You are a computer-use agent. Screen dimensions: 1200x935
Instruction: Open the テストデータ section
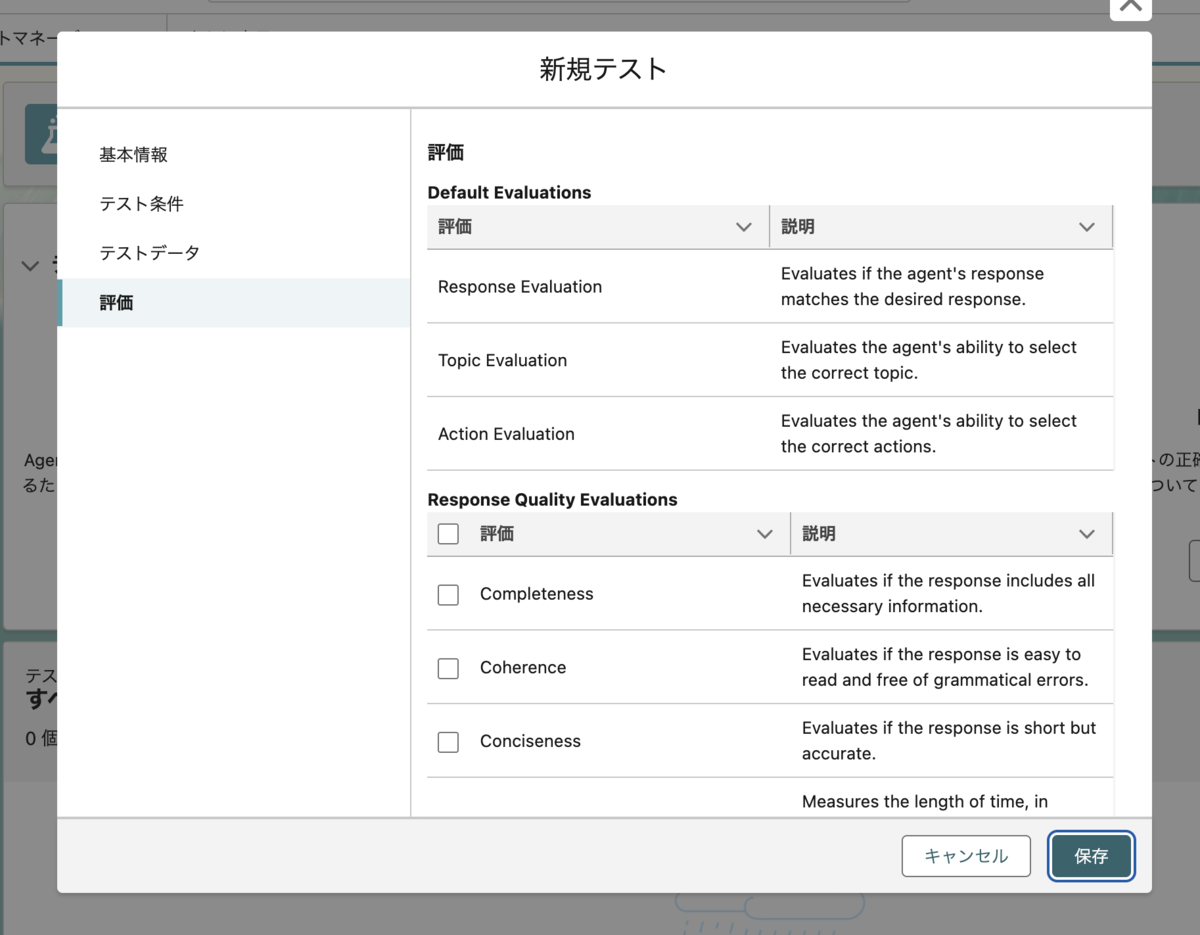[149, 253]
